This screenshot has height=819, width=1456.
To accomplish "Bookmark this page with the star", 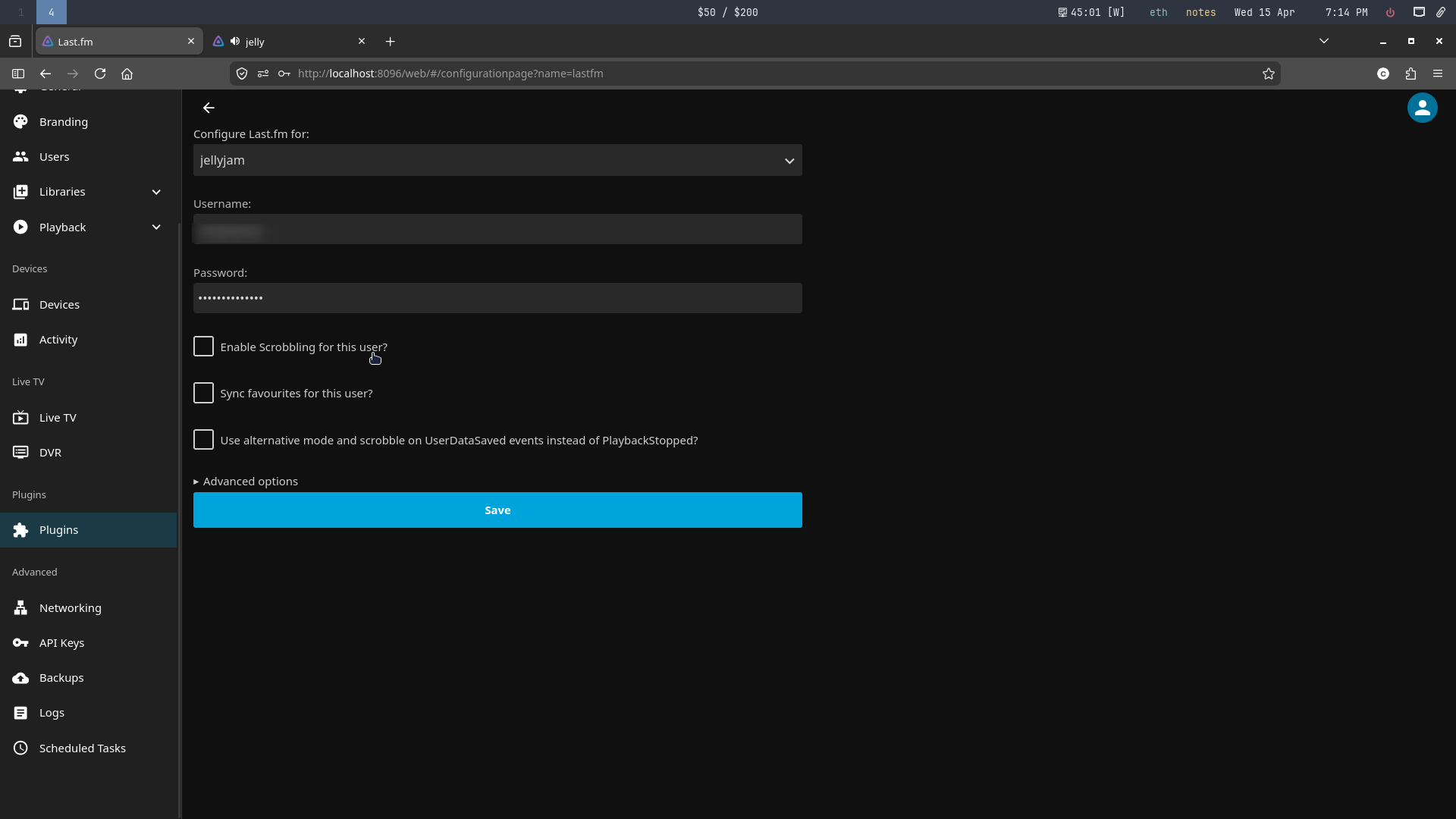I will point(1268,74).
